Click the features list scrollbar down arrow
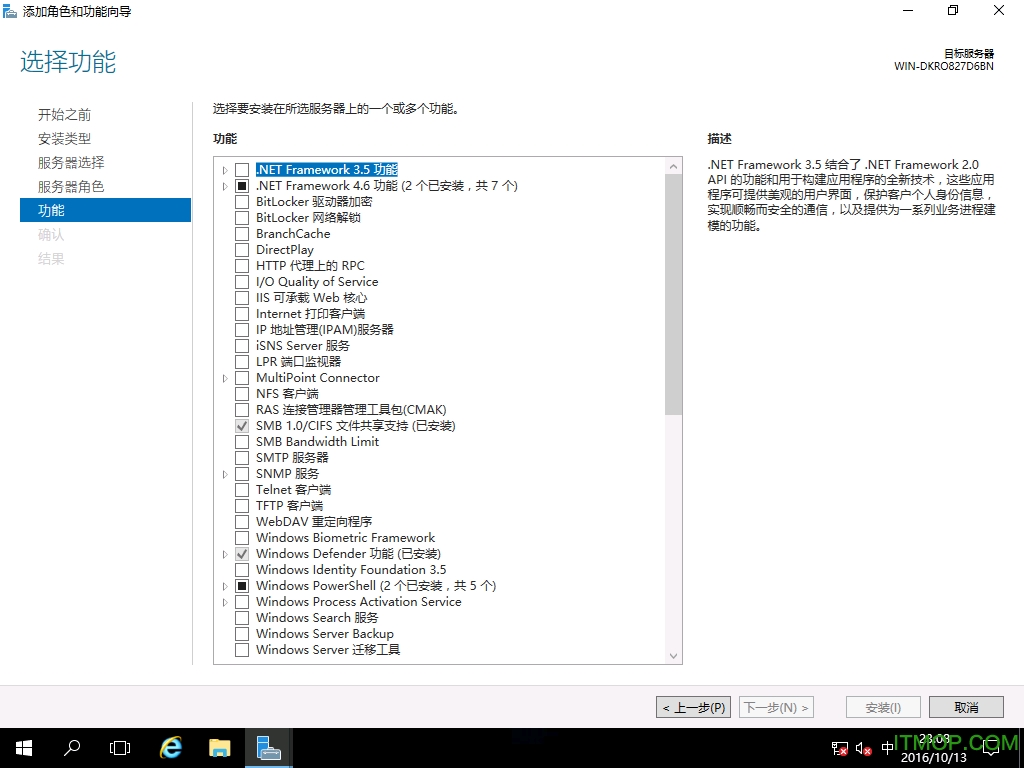This screenshot has width=1024, height=768. [671, 655]
